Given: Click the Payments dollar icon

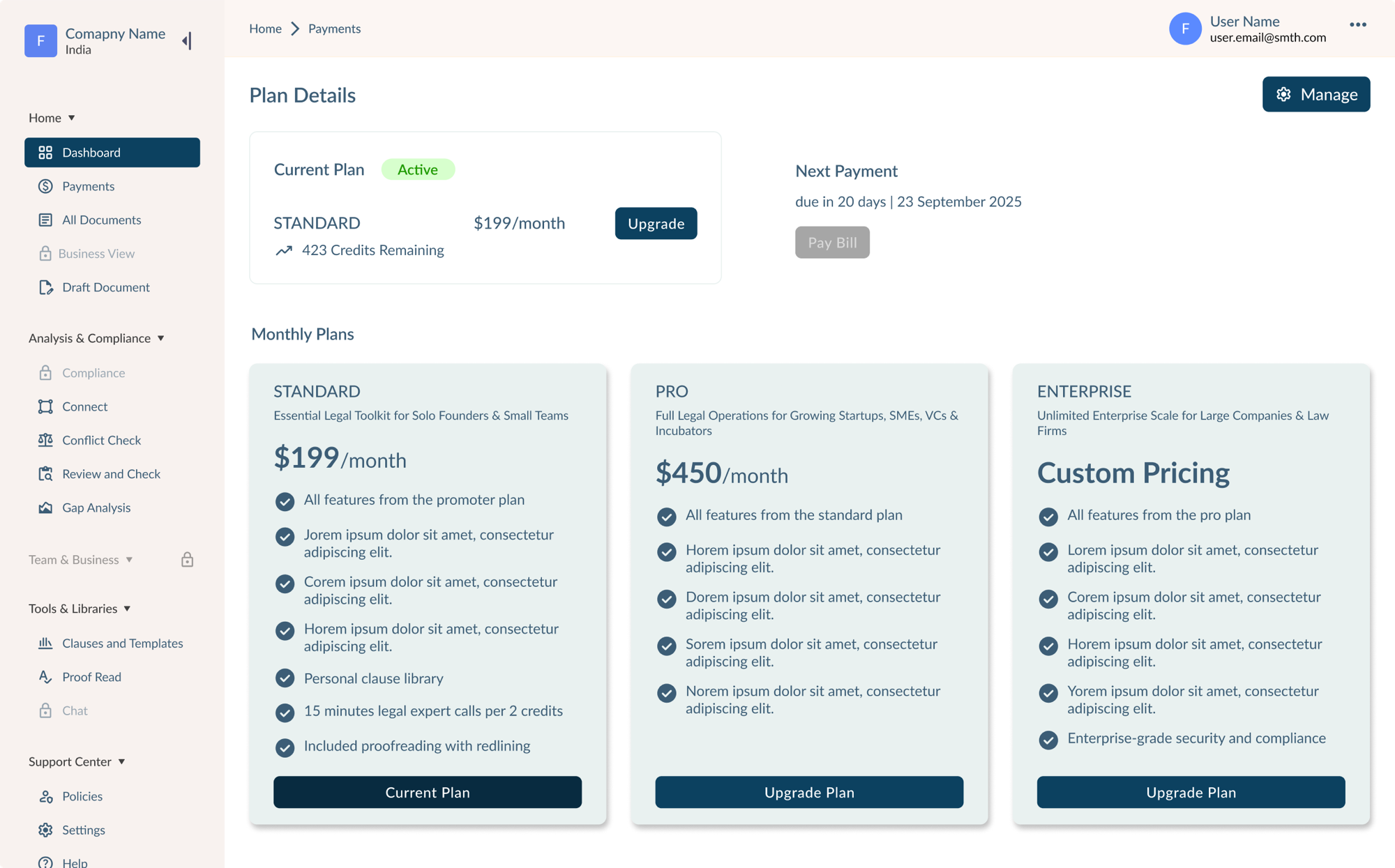Looking at the screenshot, I should point(45,186).
